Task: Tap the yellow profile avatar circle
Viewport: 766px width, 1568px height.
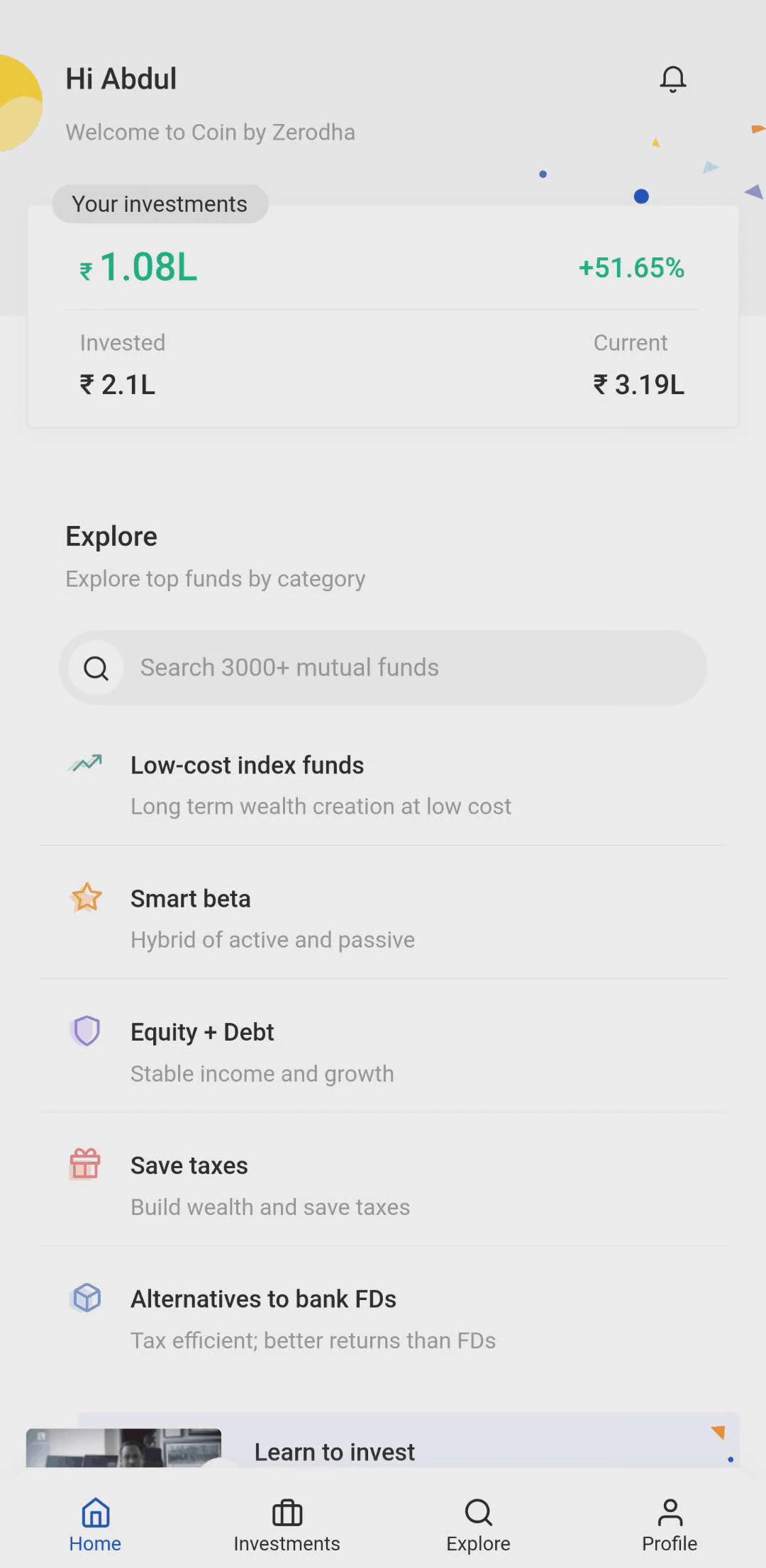Action: coord(17,103)
